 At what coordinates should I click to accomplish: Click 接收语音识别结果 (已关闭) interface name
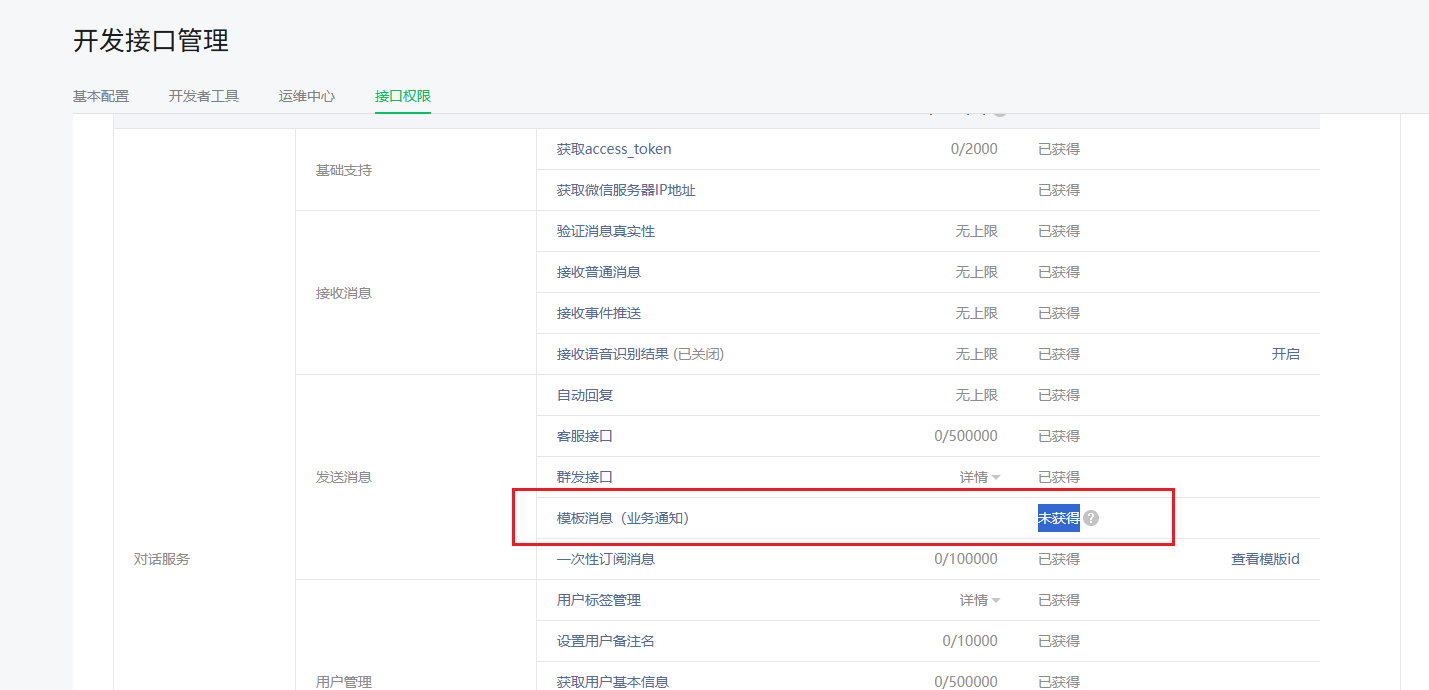click(x=640, y=354)
